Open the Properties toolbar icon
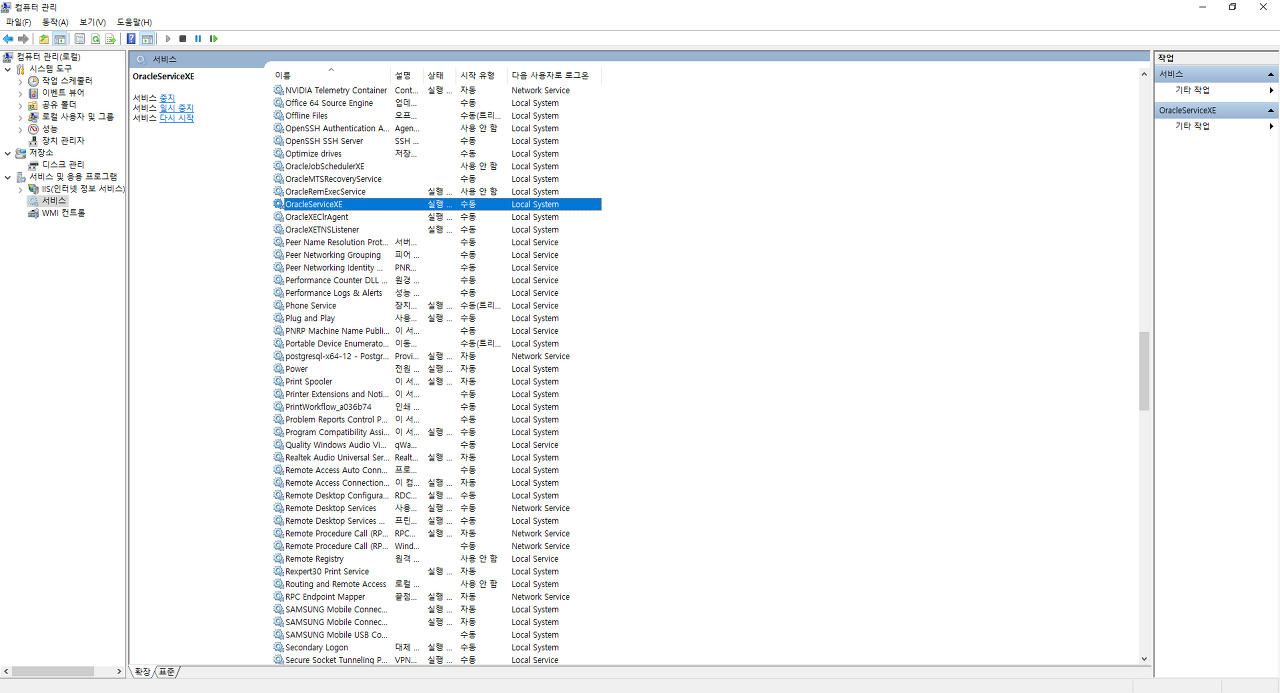1280x693 pixels. coord(80,39)
